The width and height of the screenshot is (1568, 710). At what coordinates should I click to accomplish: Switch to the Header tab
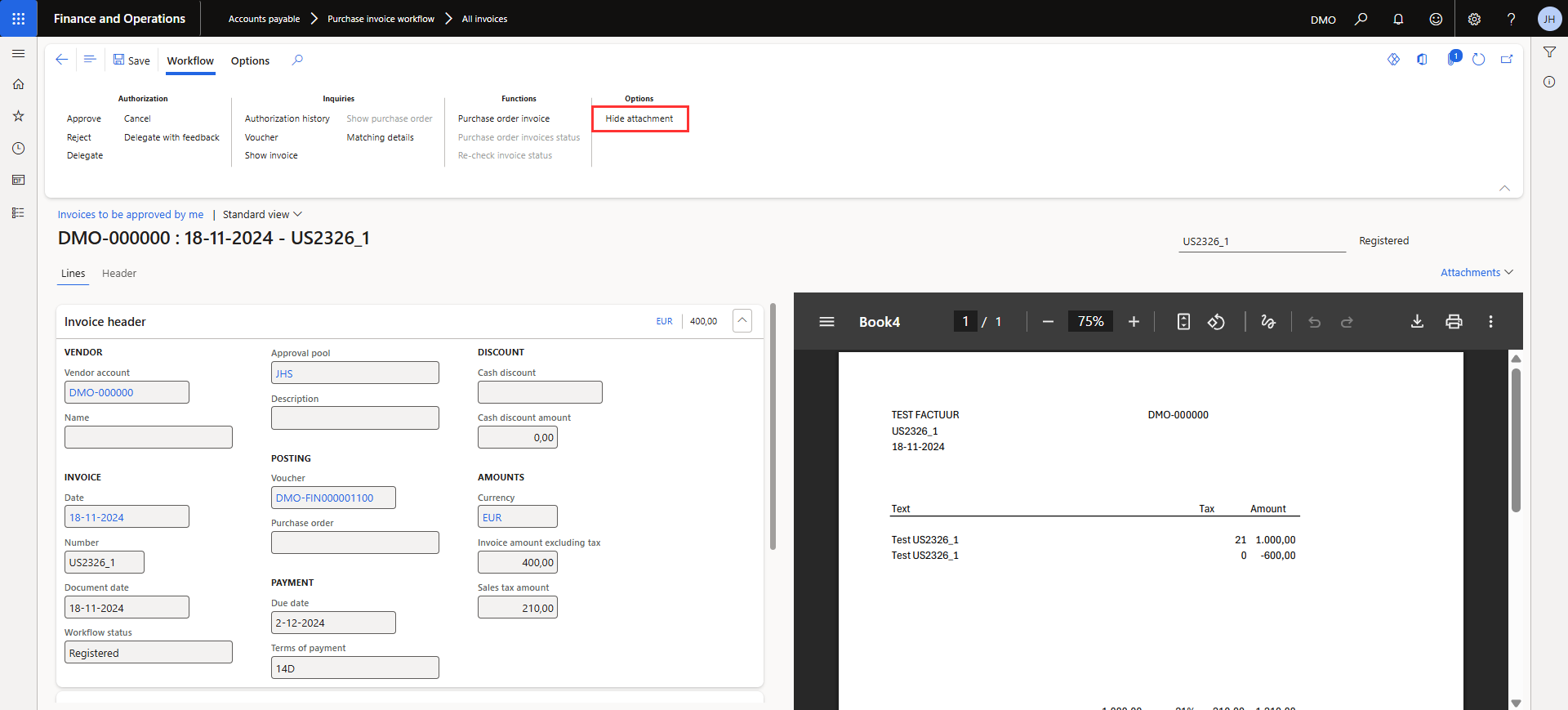pyautogui.click(x=119, y=274)
